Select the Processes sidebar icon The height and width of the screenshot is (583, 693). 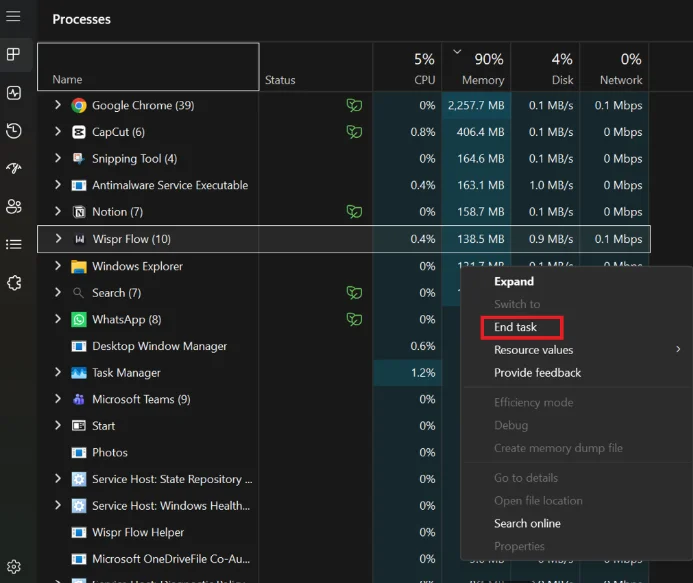(x=13, y=54)
